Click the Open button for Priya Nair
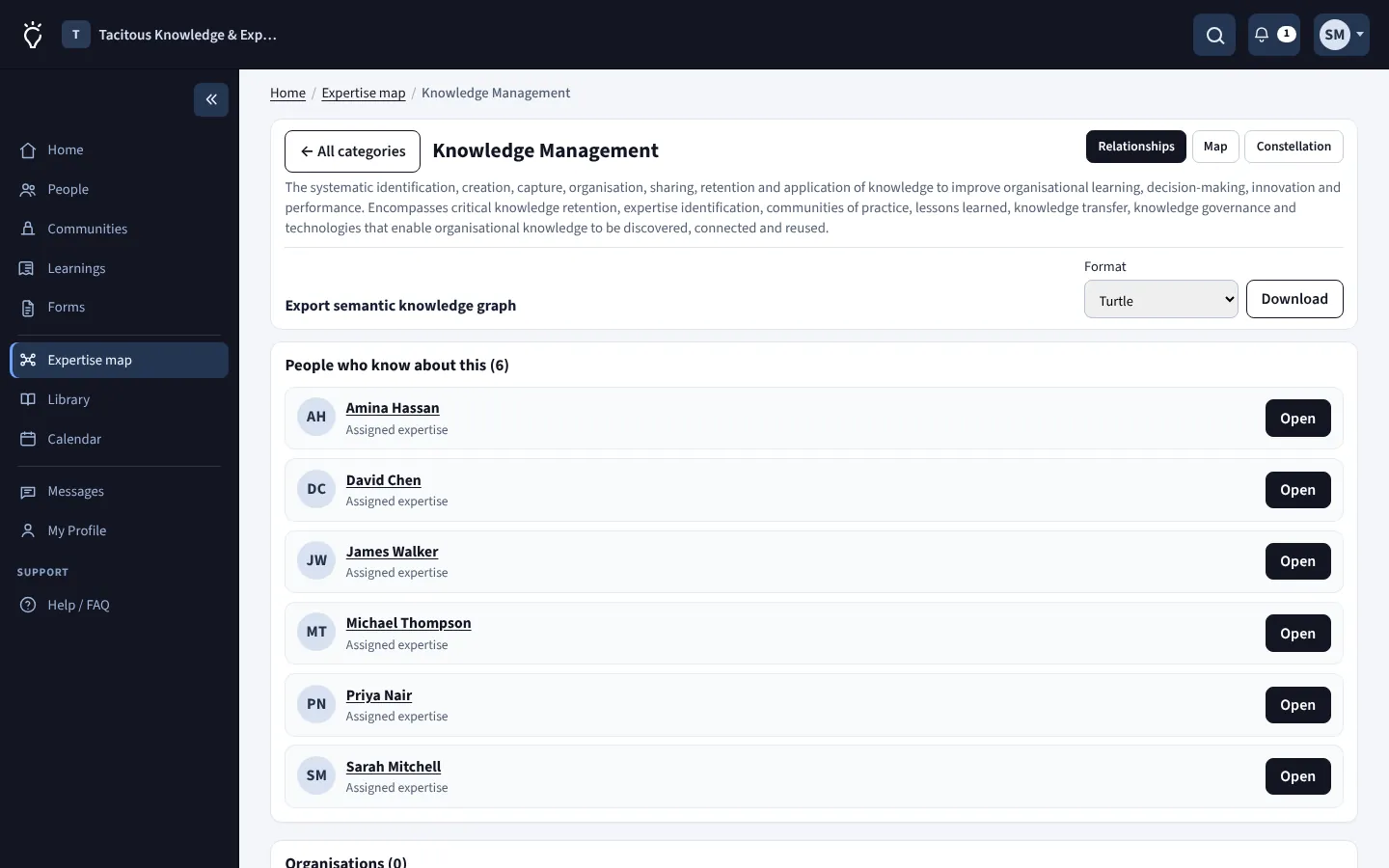The width and height of the screenshot is (1389, 868). tap(1297, 705)
